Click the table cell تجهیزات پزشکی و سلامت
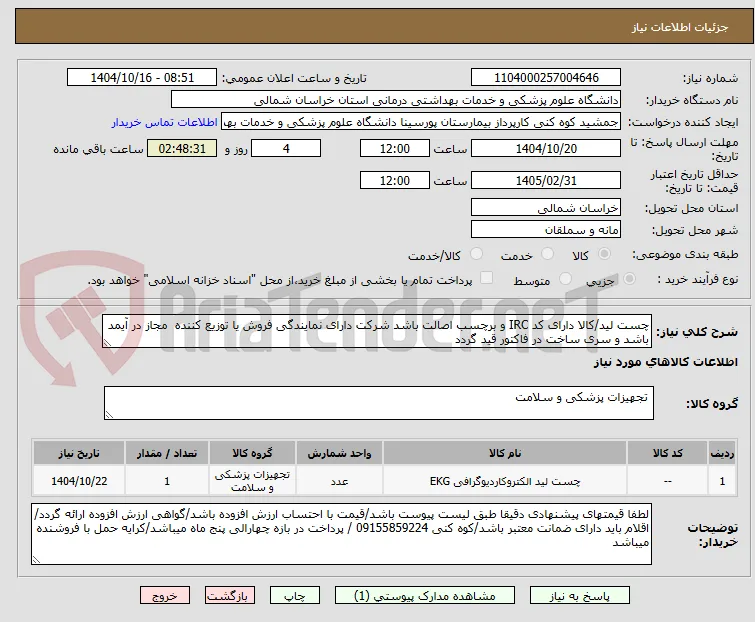755x622 pixels. point(252,481)
